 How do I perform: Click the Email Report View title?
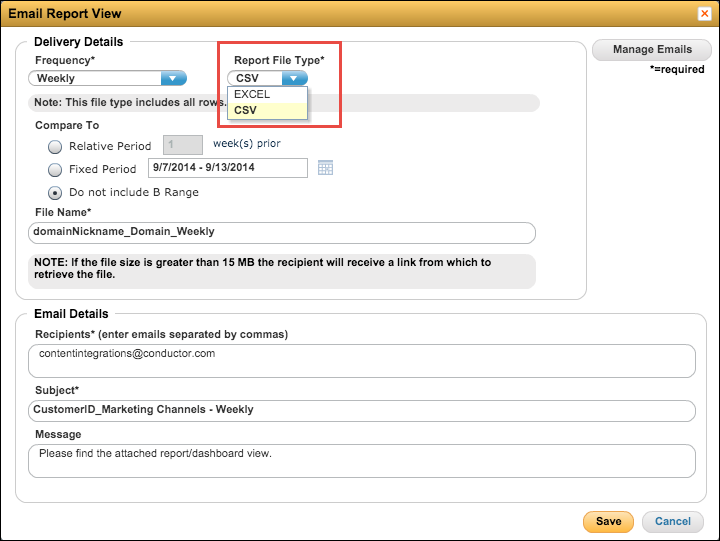tap(65, 14)
